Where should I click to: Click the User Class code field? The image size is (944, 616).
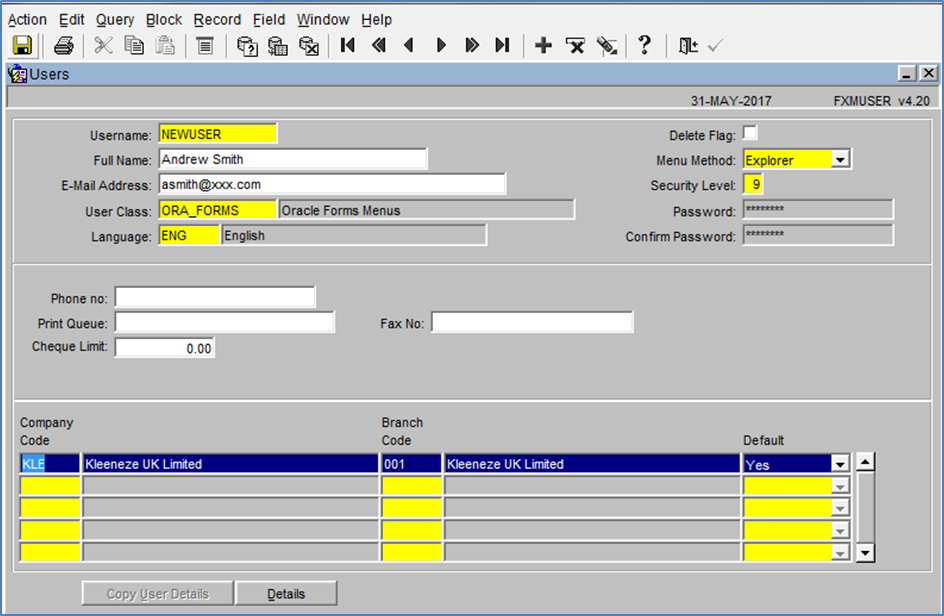[218, 210]
